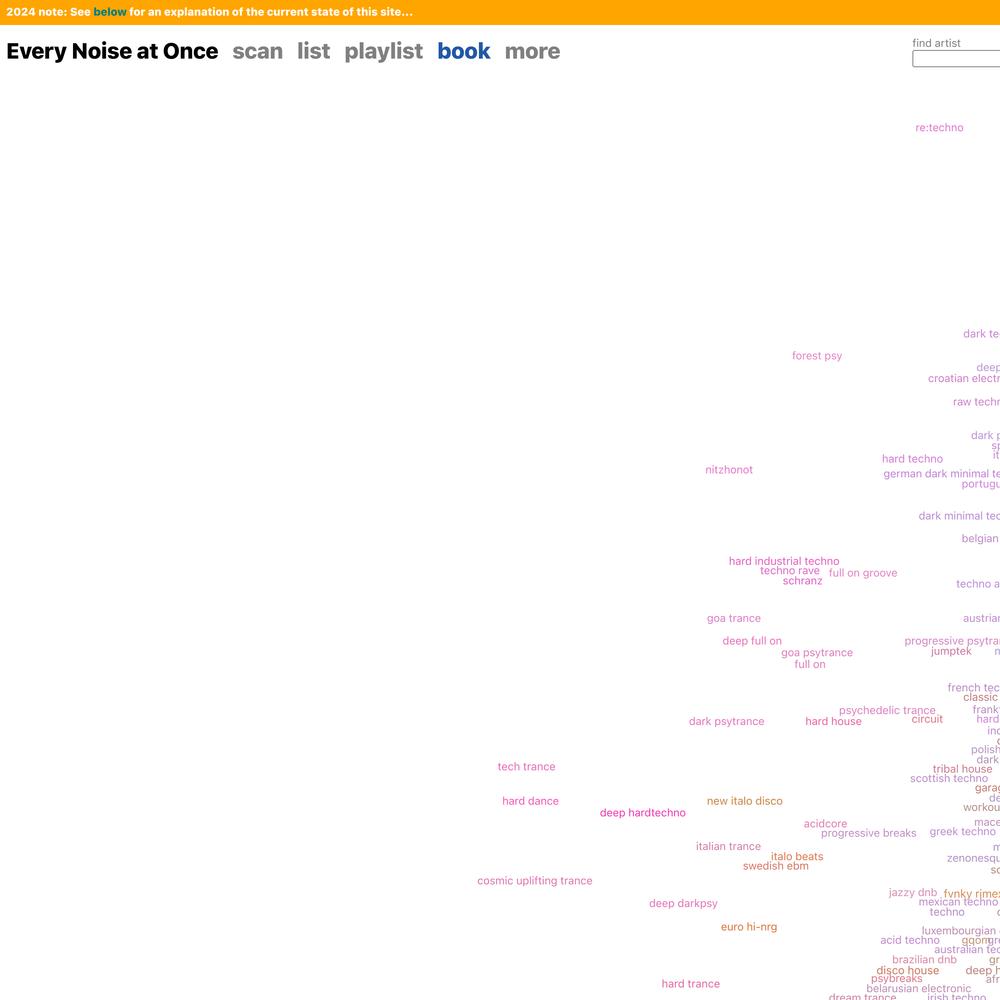Select the jazzy dnb genre
Screen dimensions: 1000x1000
(913, 893)
